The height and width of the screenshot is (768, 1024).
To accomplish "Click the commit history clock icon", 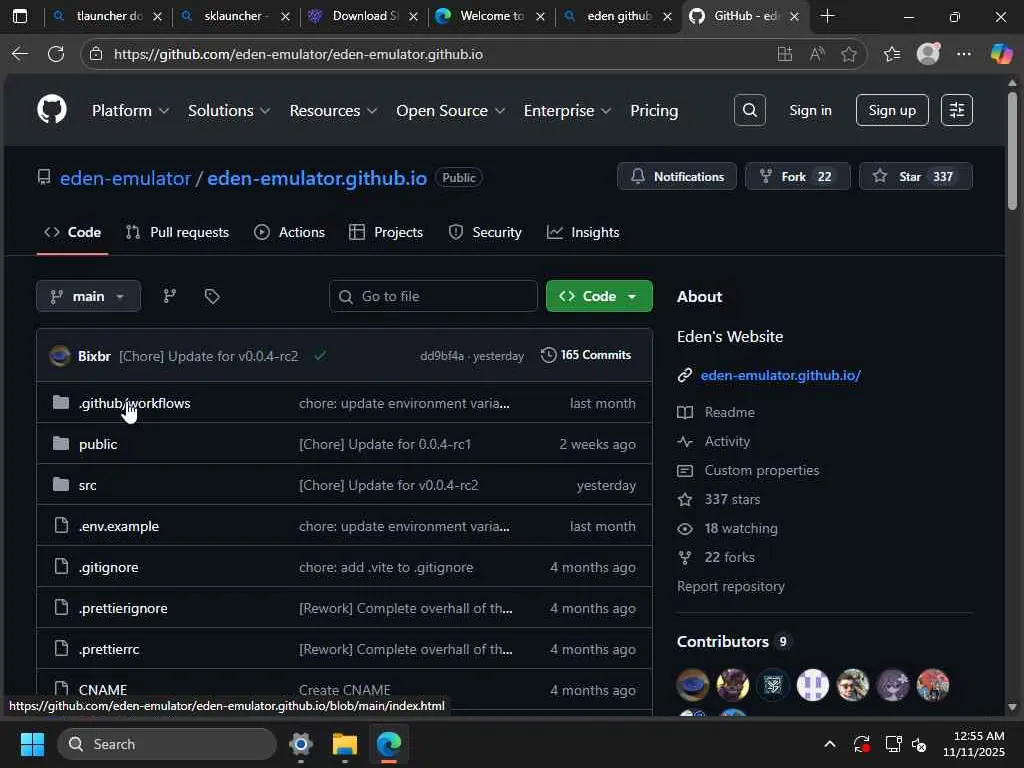I will pos(549,355).
